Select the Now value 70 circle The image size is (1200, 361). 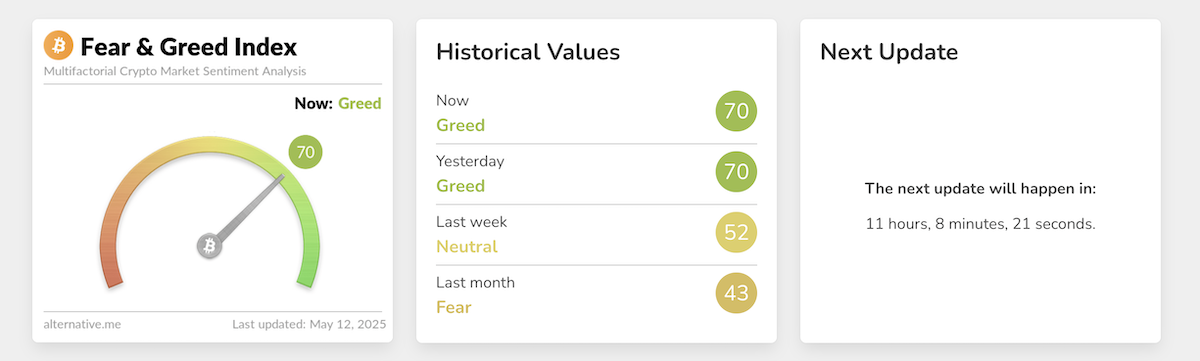tap(736, 112)
